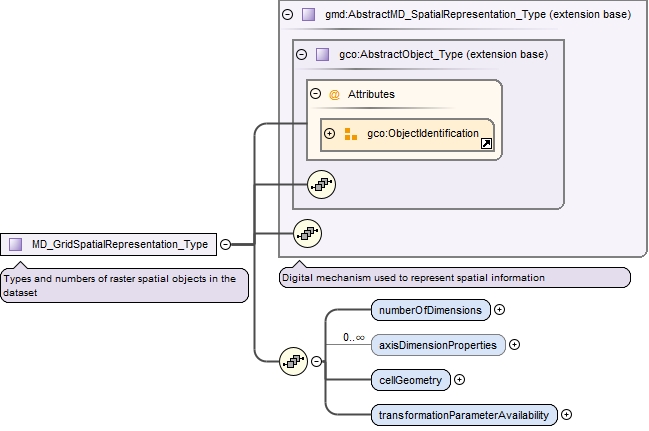This screenshot has width=649, height=431.
Task: Click the sequence compositor icon below gco:AbstractObject_Type box
Action: pos(306,234)
